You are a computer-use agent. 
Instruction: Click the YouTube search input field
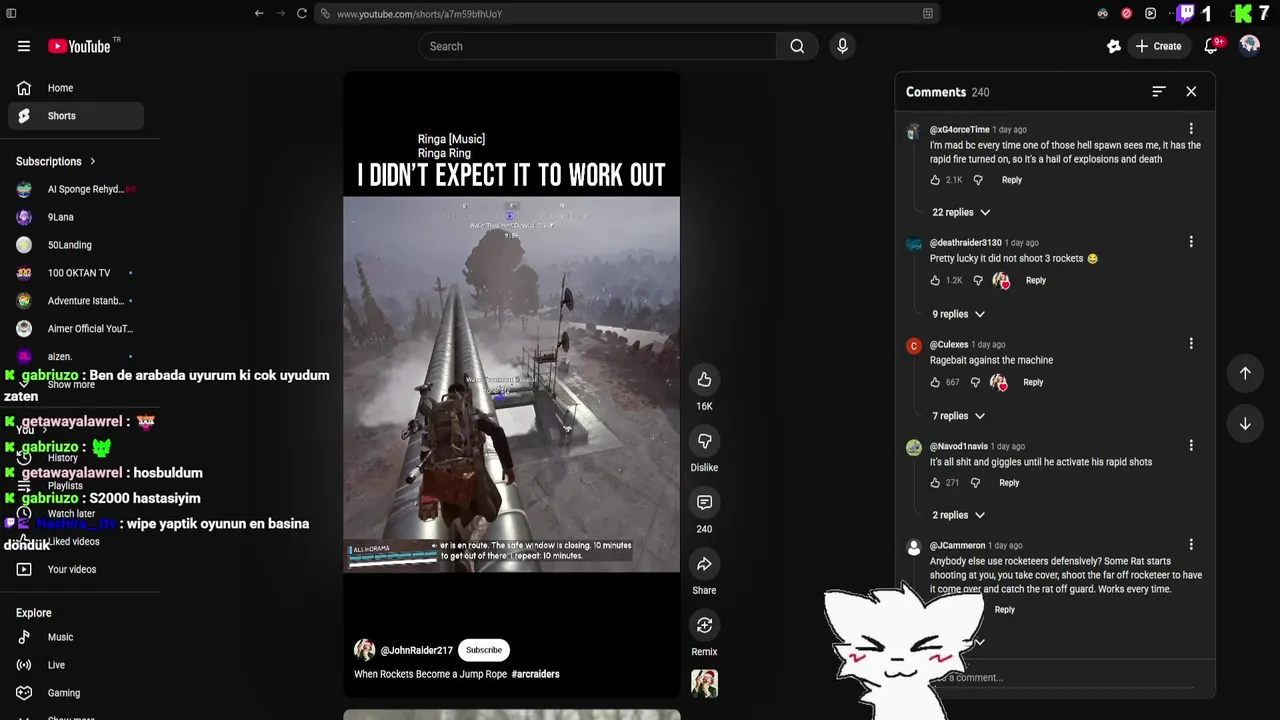[598, 46]
